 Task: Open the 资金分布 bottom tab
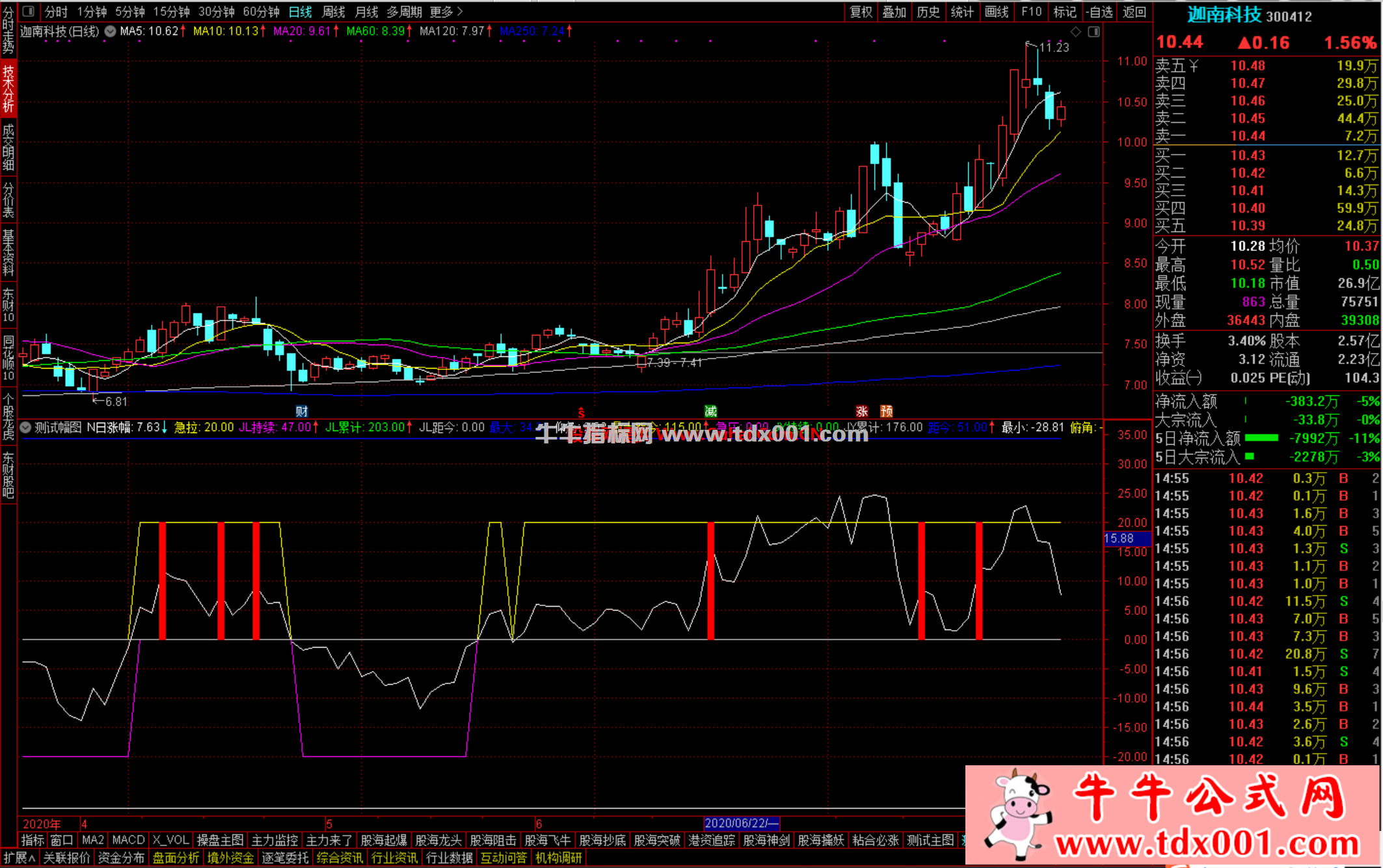pos(121,858)
